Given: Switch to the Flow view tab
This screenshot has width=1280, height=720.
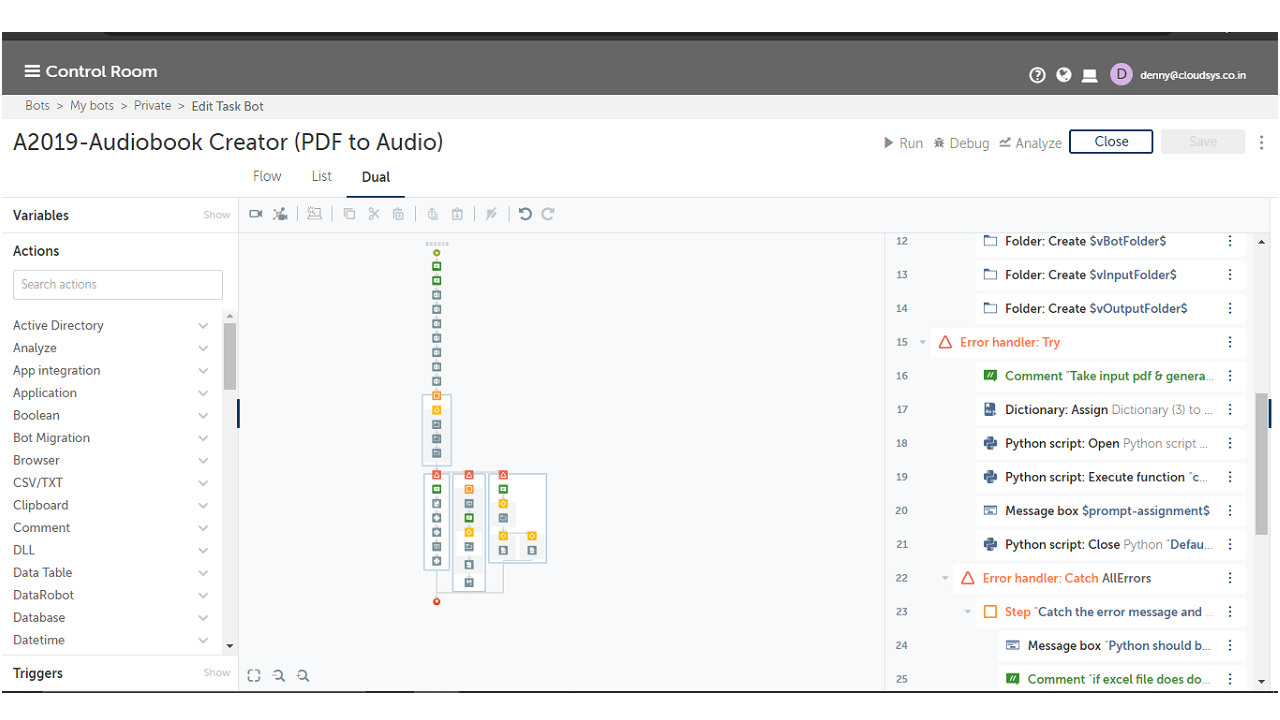Looking at the screenshot, I should point(267,176).
